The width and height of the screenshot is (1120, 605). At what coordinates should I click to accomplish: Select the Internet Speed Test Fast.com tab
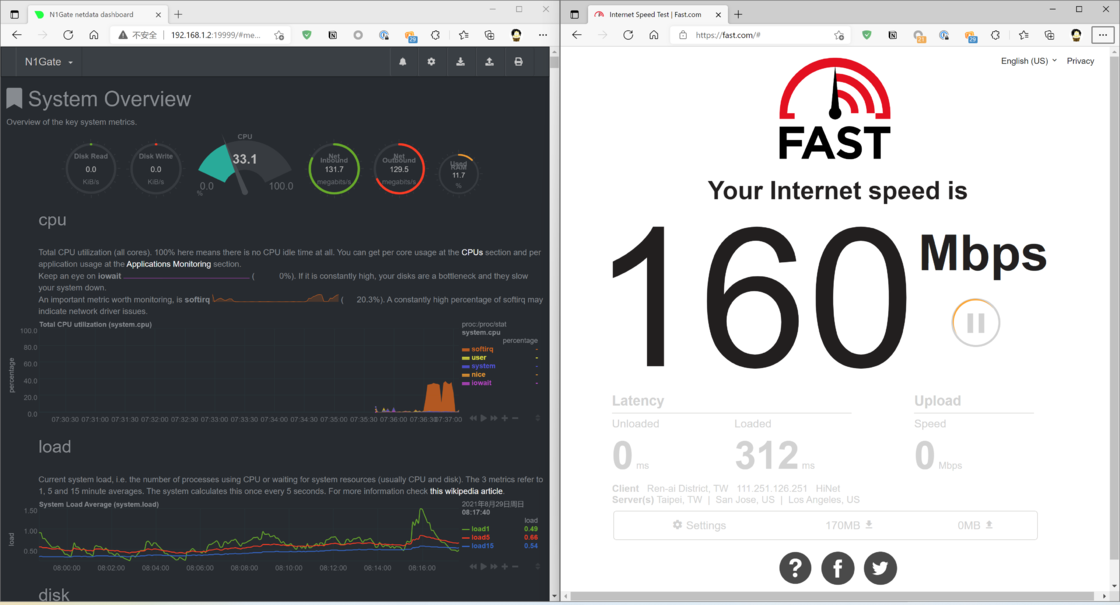coord(655,14)
